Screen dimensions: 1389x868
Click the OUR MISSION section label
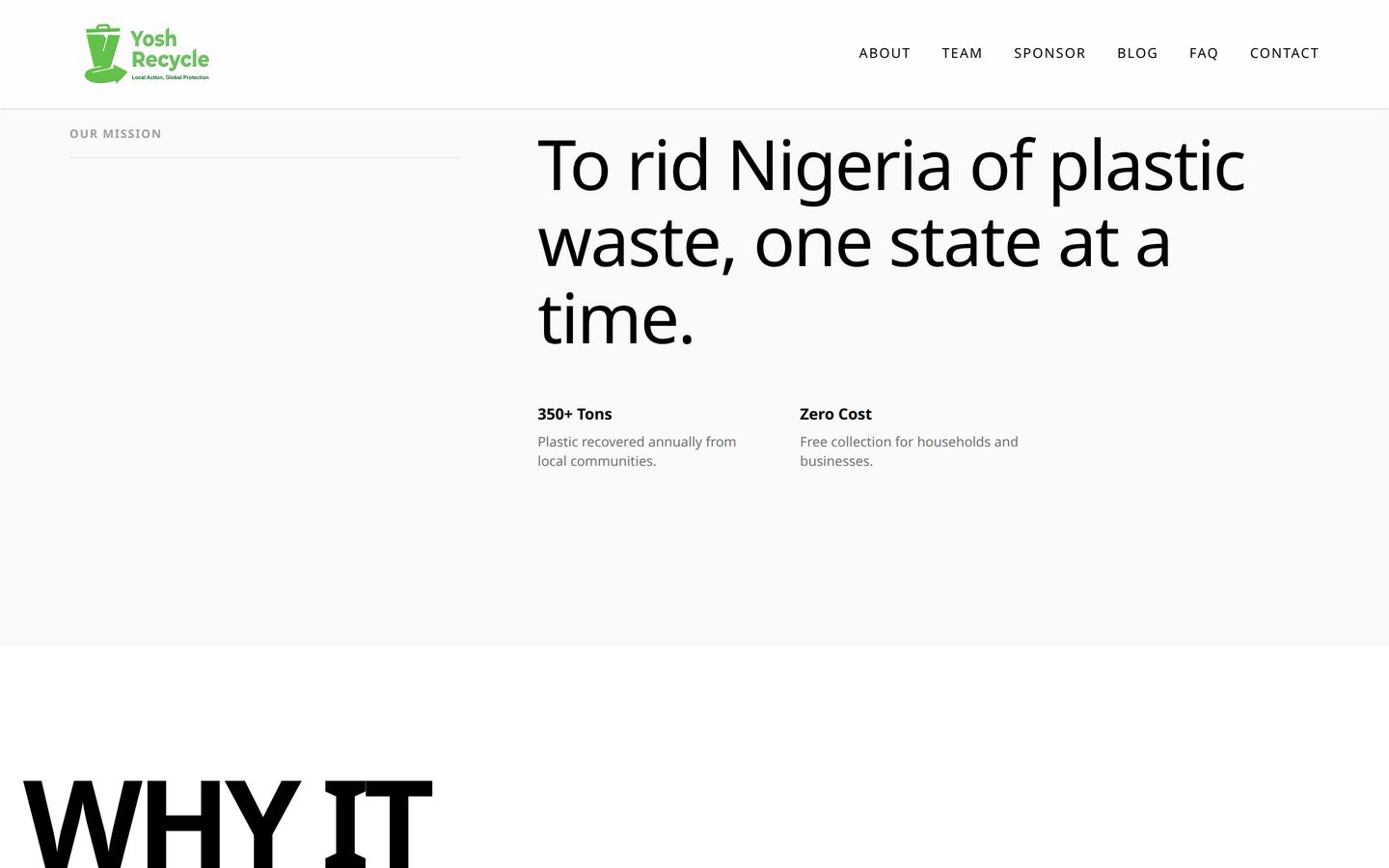[x=116, y=134]
